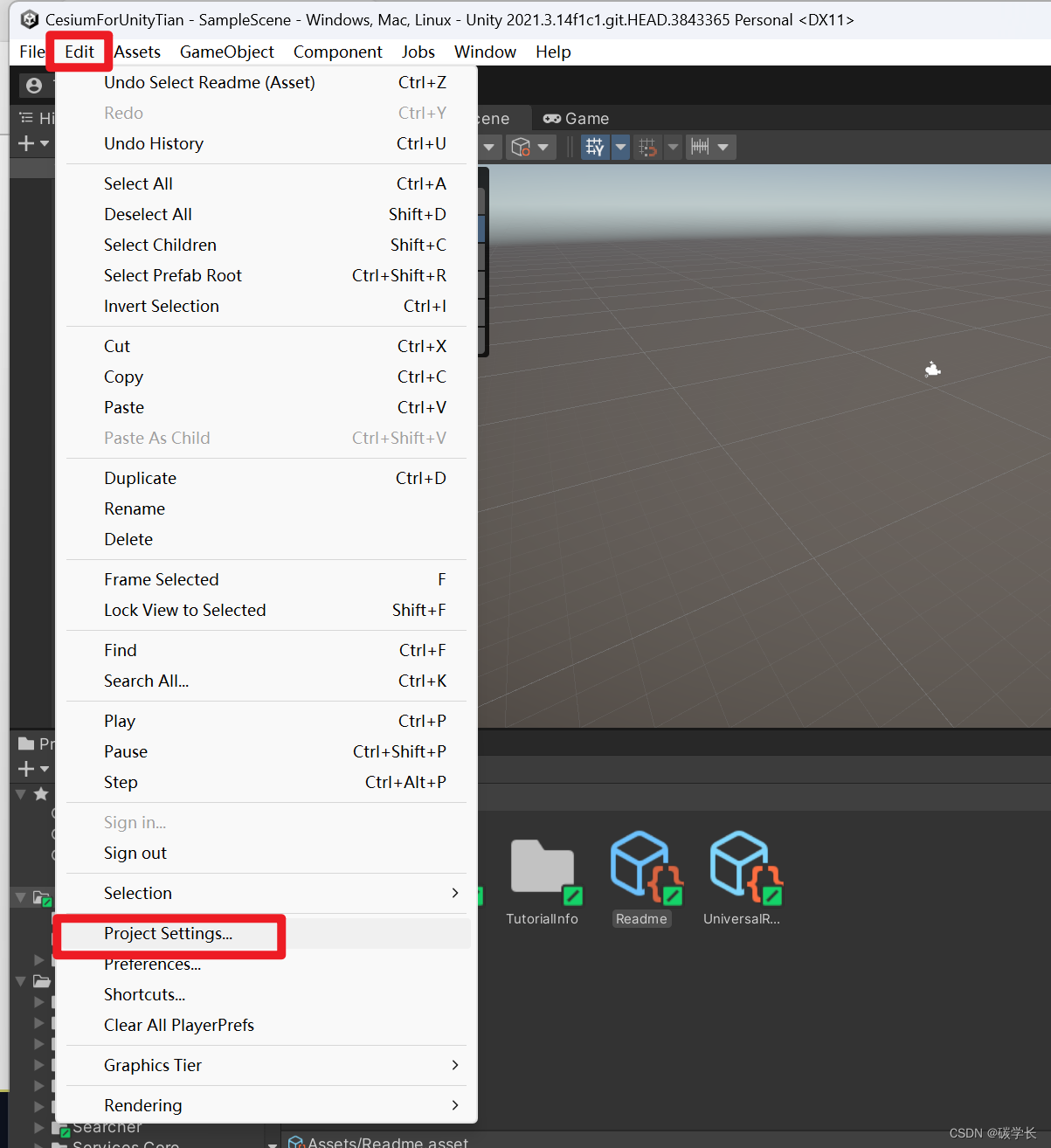Choose Play in the Edit menu
The width and height of the screenshot is (1051, 1148).
[x=266, y=721]
